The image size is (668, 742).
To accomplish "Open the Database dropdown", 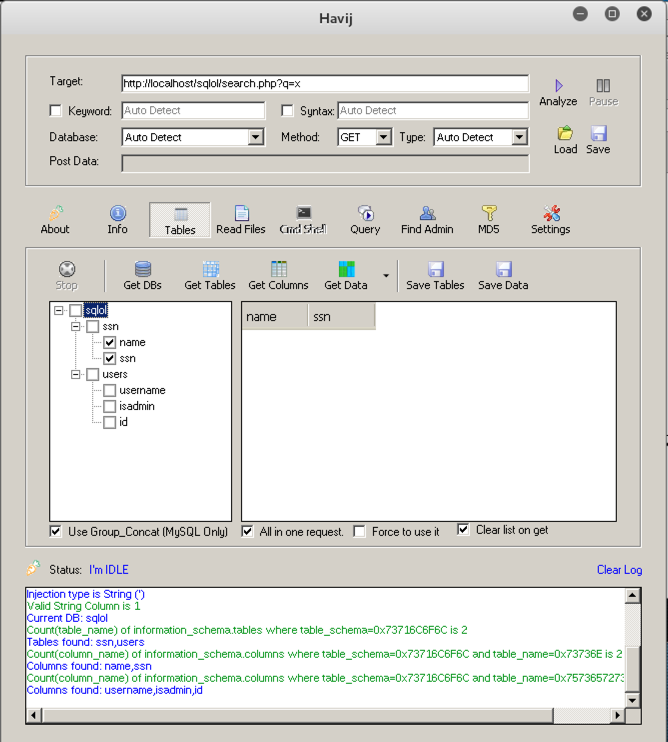I will click(255, 137).
